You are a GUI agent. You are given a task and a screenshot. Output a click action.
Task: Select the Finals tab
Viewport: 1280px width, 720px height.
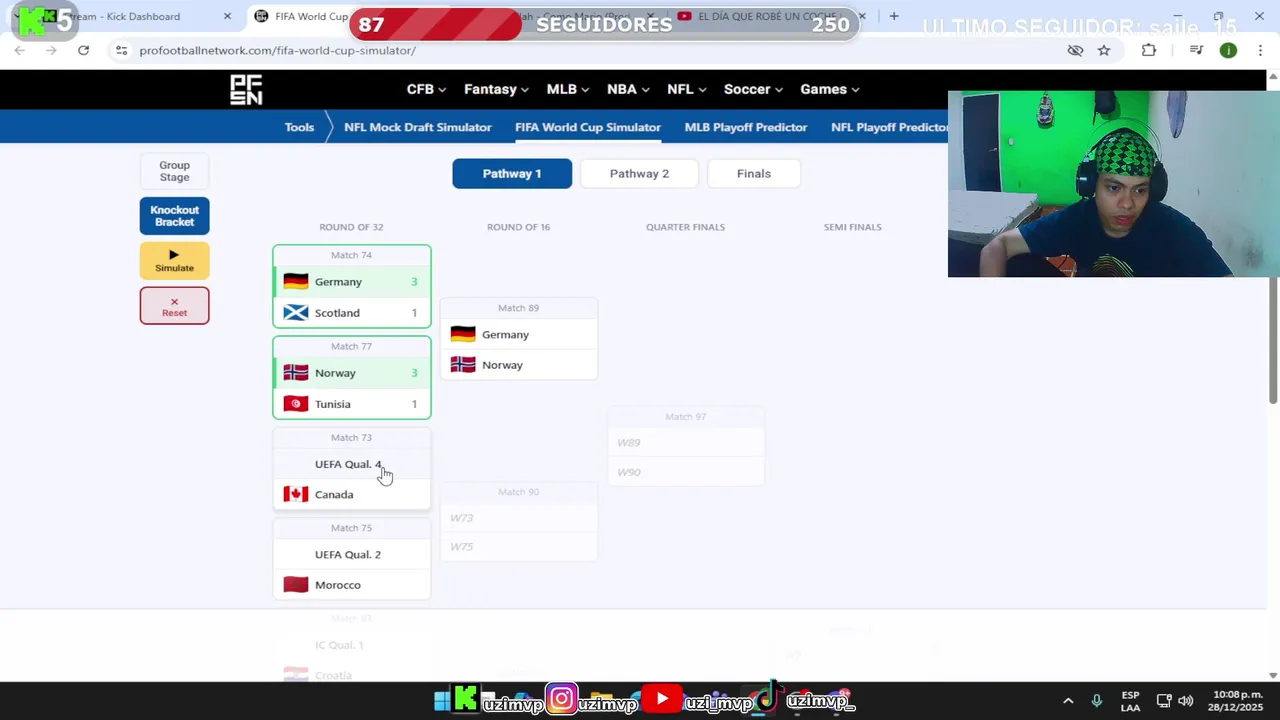[754, 173]
